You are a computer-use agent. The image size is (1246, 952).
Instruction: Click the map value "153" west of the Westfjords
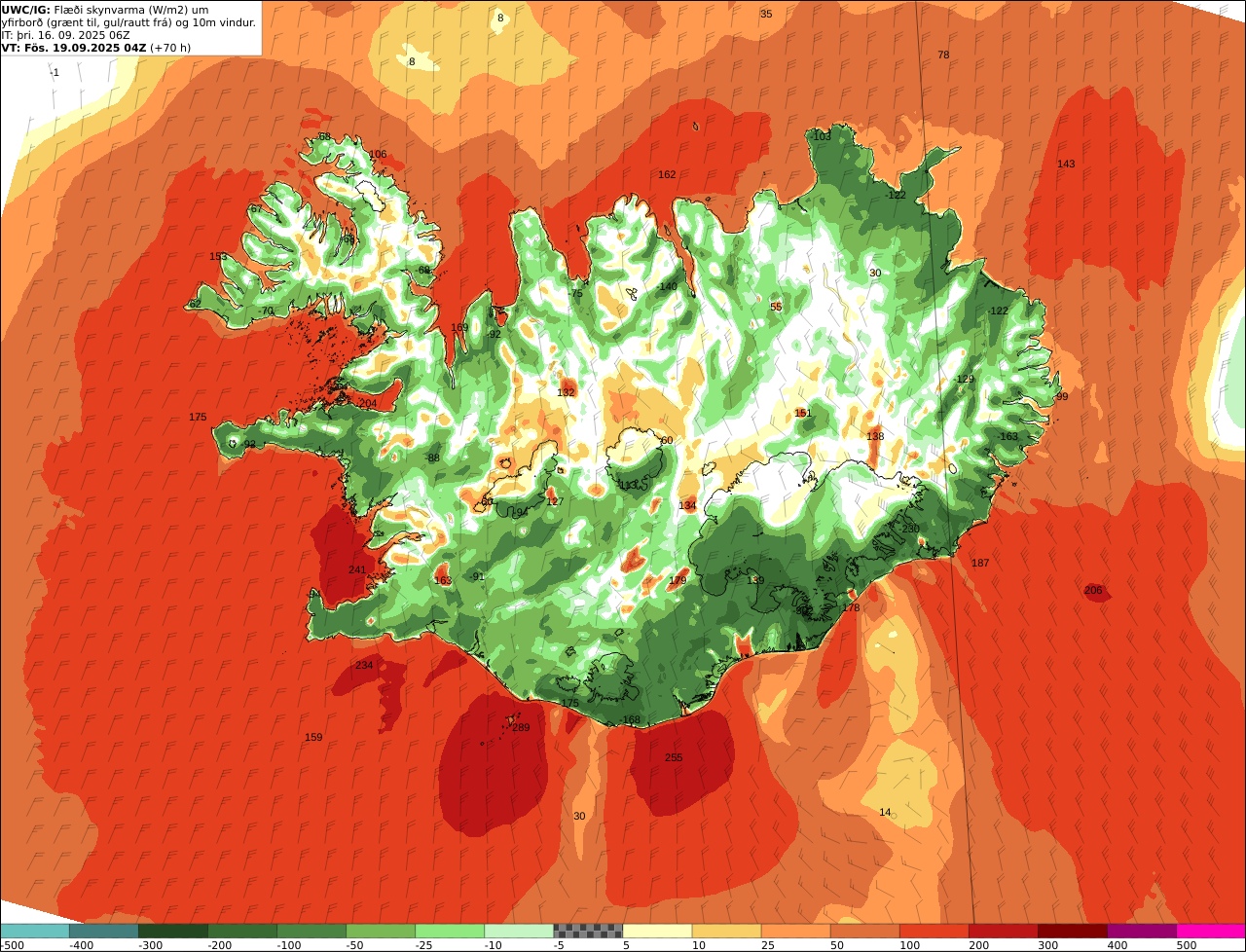tap(218, 256)
